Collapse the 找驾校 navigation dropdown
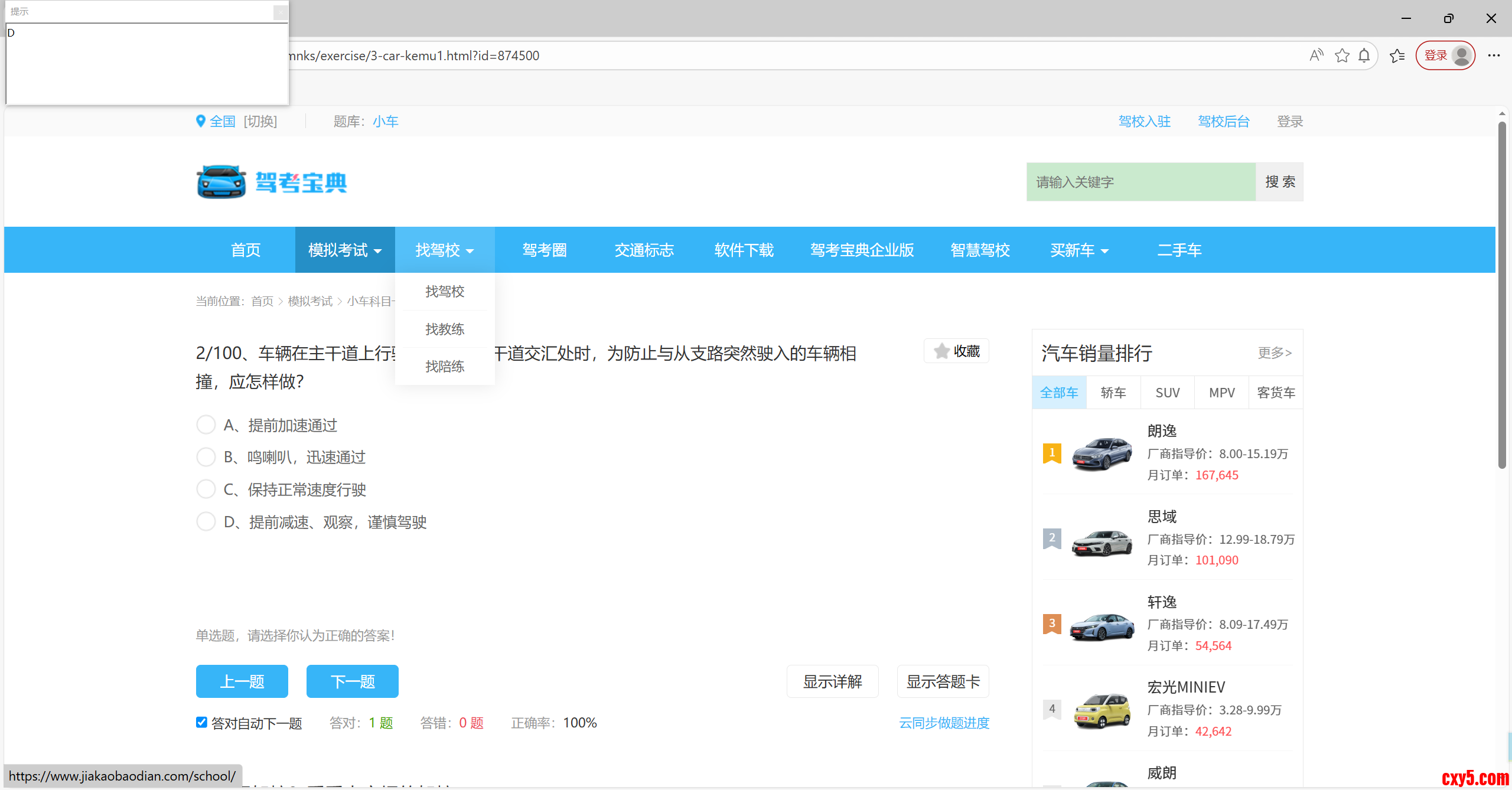Image resolution: width=1512 pixels, height=790 pixels. tap(445, 250)
